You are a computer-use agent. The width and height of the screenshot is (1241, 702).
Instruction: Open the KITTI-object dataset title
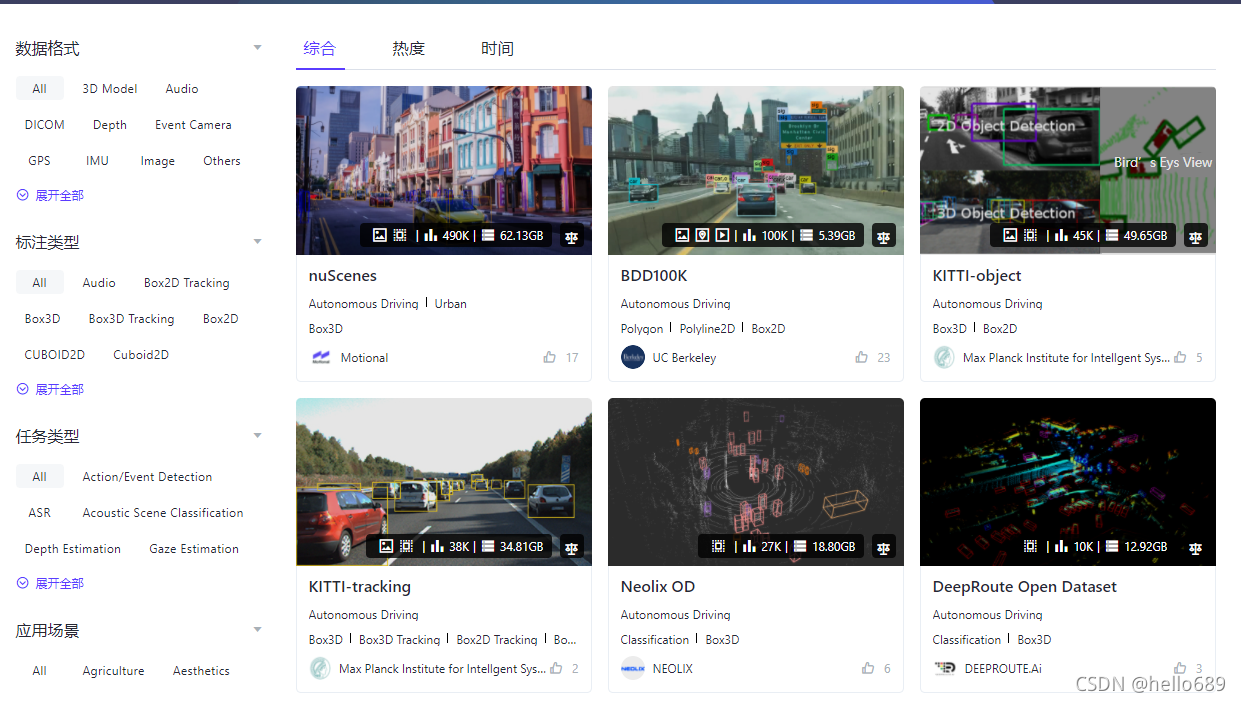click(977, 275)
